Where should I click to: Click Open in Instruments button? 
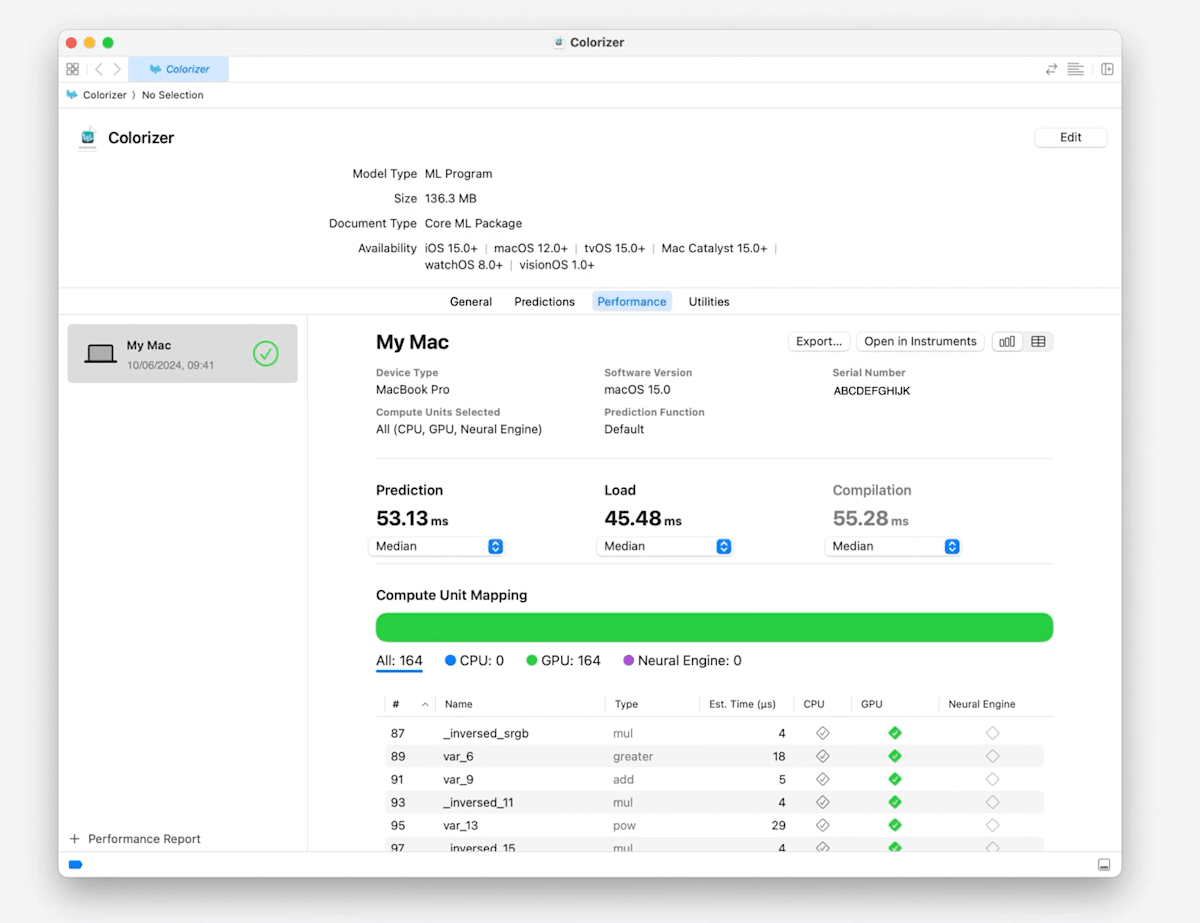click(920, 341)
